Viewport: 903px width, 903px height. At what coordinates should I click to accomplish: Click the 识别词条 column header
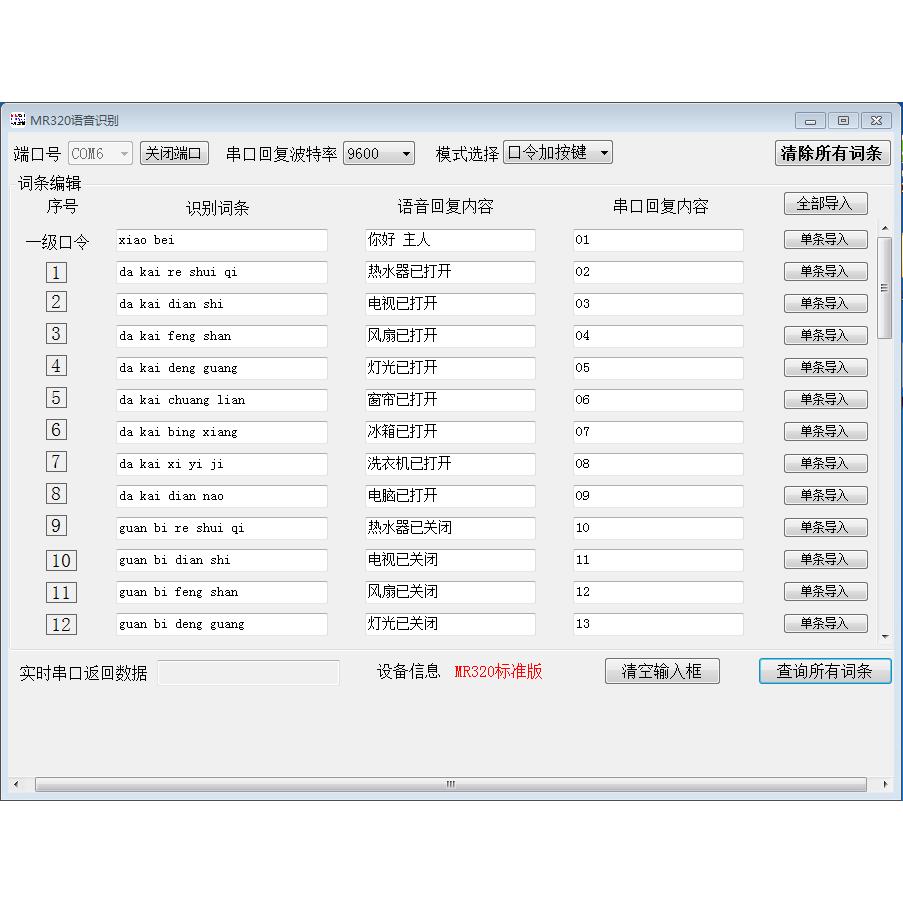[217, 208]
